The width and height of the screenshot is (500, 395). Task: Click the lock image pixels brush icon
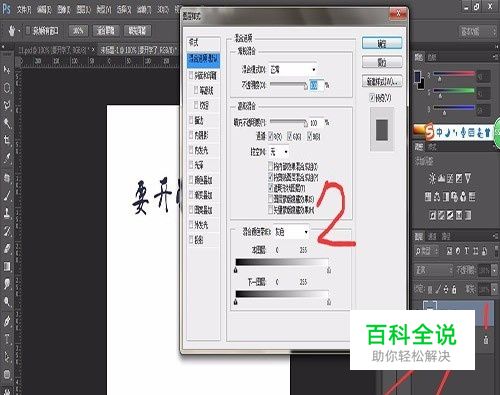click(x=437, y=289)
